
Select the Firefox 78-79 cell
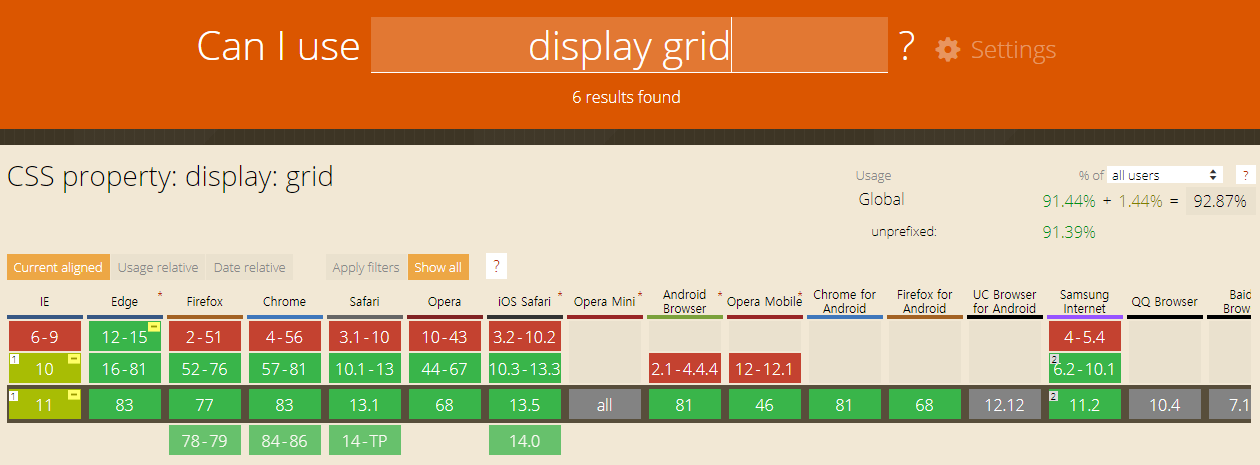205,440
